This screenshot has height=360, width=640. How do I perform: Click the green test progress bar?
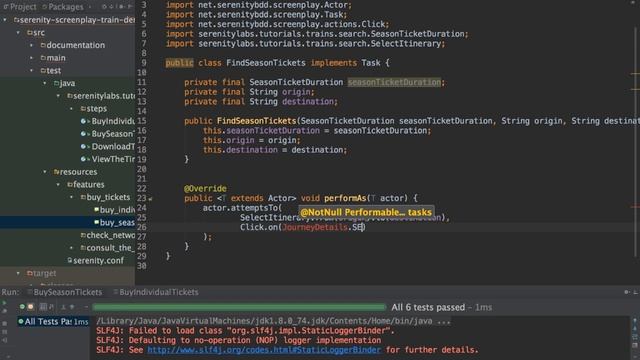[239, 307]
